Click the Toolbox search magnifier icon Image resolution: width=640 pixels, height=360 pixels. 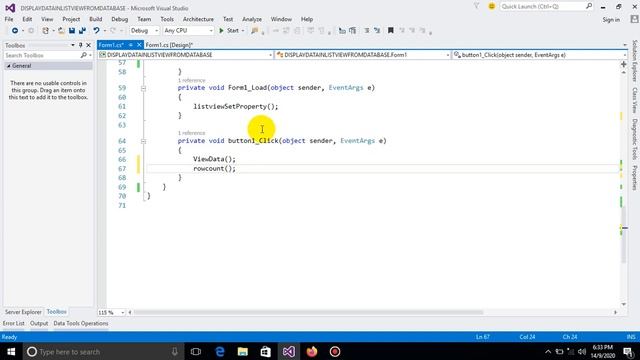(83, 55)
